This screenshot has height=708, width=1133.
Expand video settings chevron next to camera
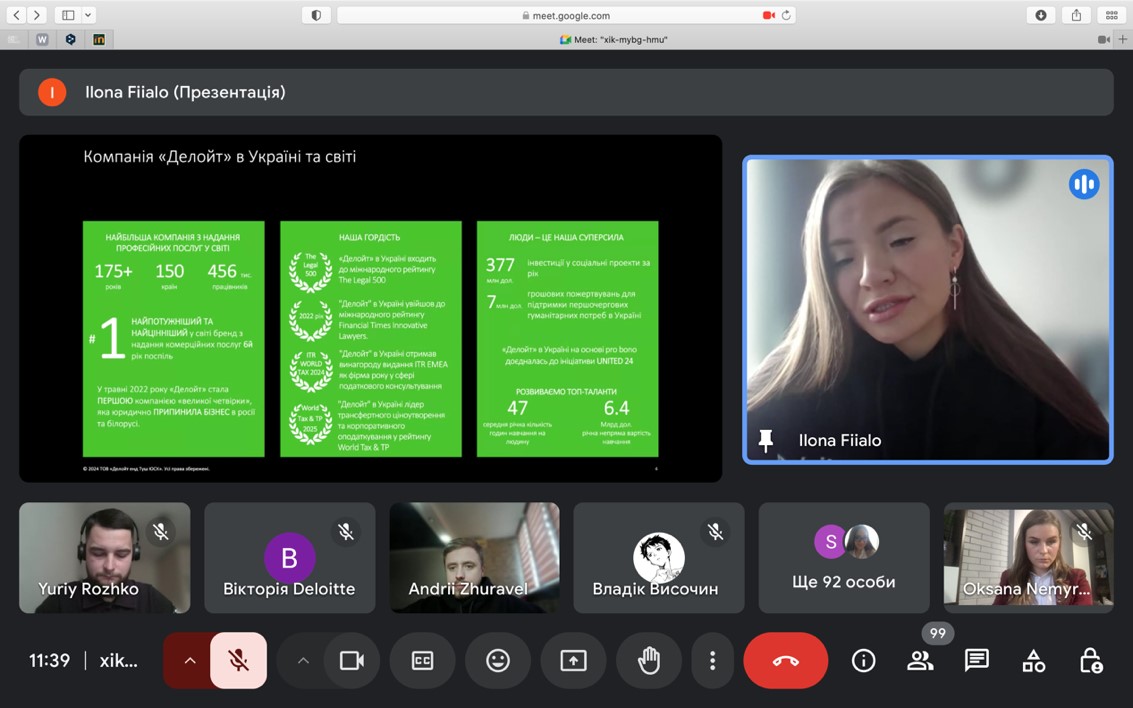click(x=303, y=660)
